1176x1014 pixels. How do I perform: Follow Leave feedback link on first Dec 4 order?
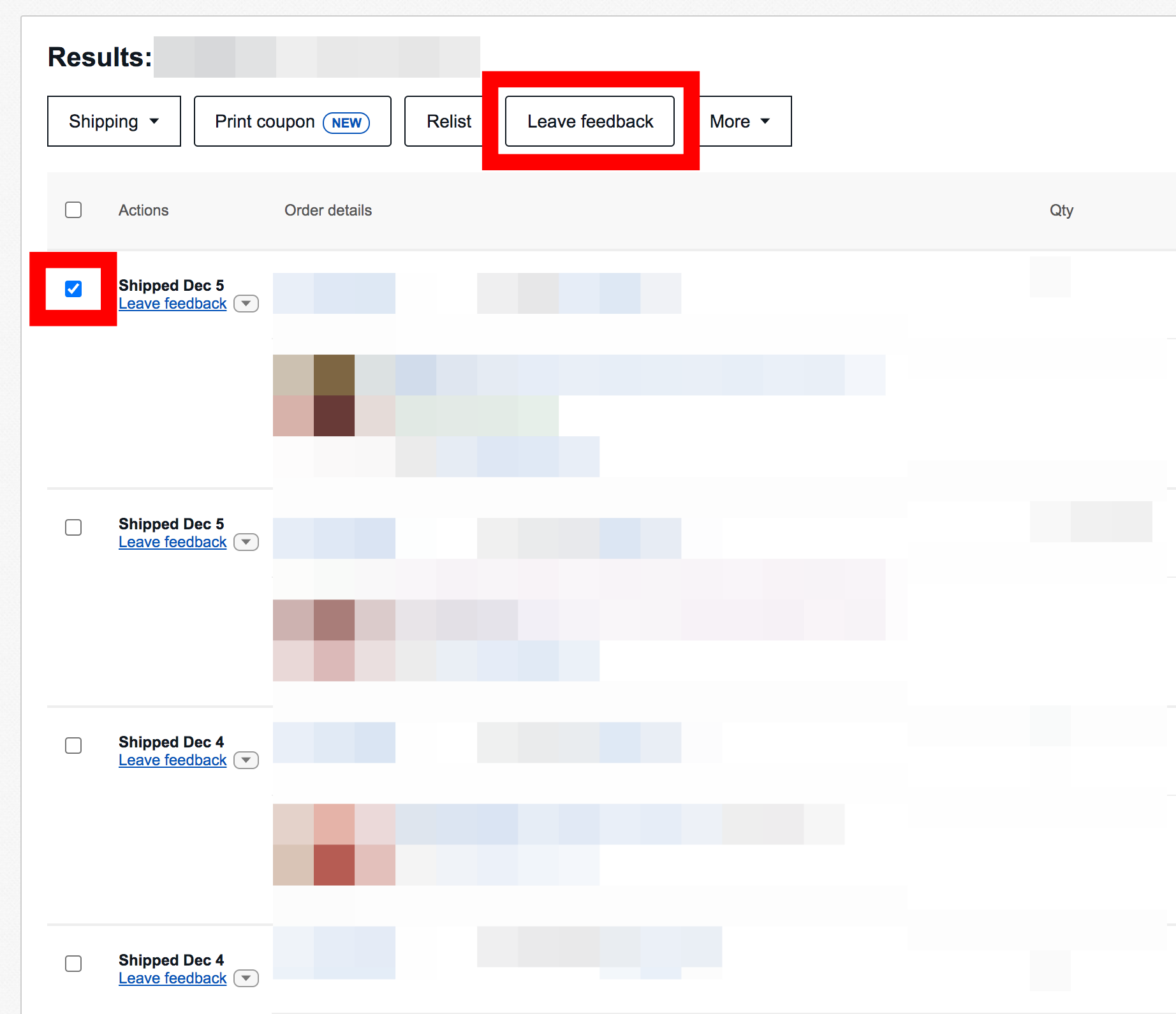point(172,760)
